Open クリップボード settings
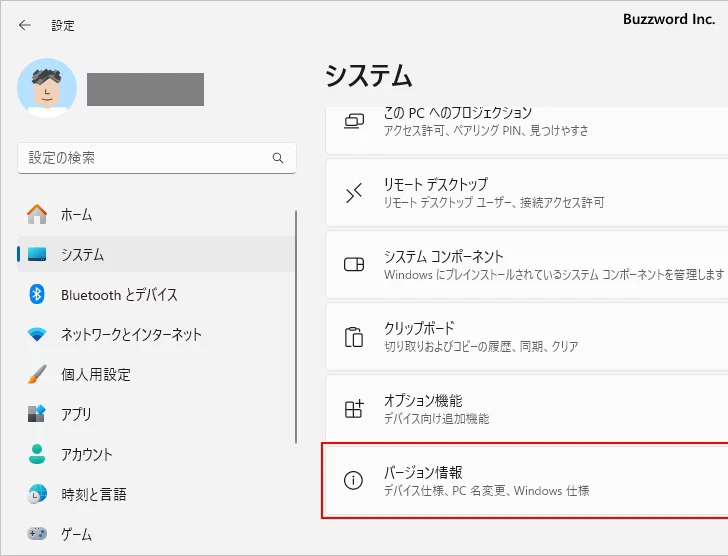728x556 pixels. point(526,336)
